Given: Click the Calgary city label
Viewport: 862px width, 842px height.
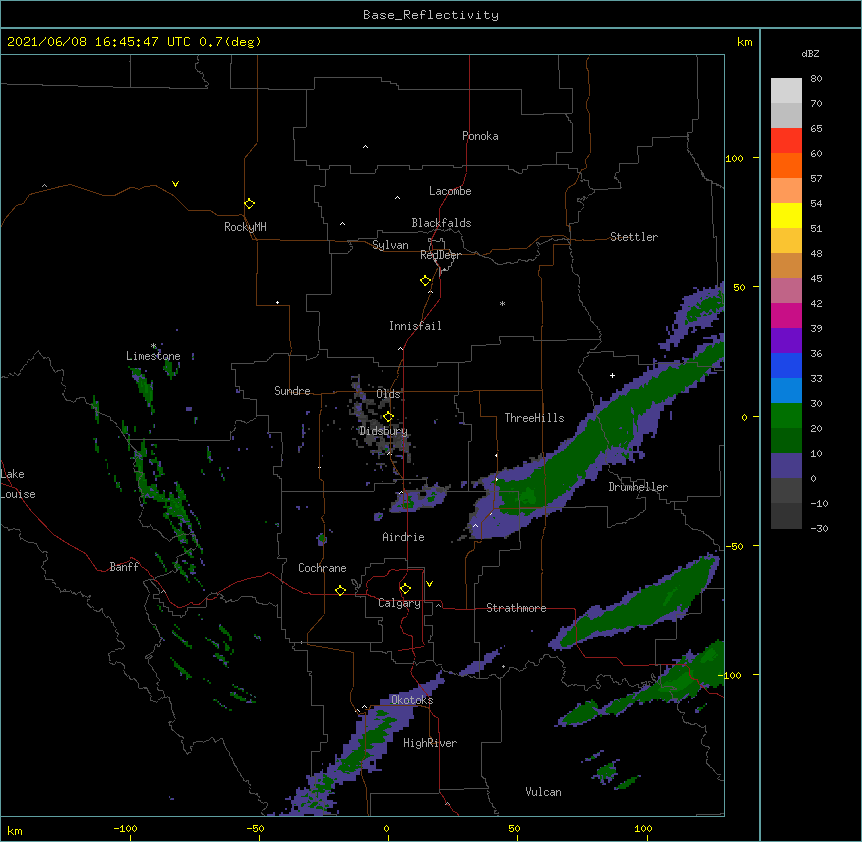Looking at the screenshot, I should [x=399, y=603].
